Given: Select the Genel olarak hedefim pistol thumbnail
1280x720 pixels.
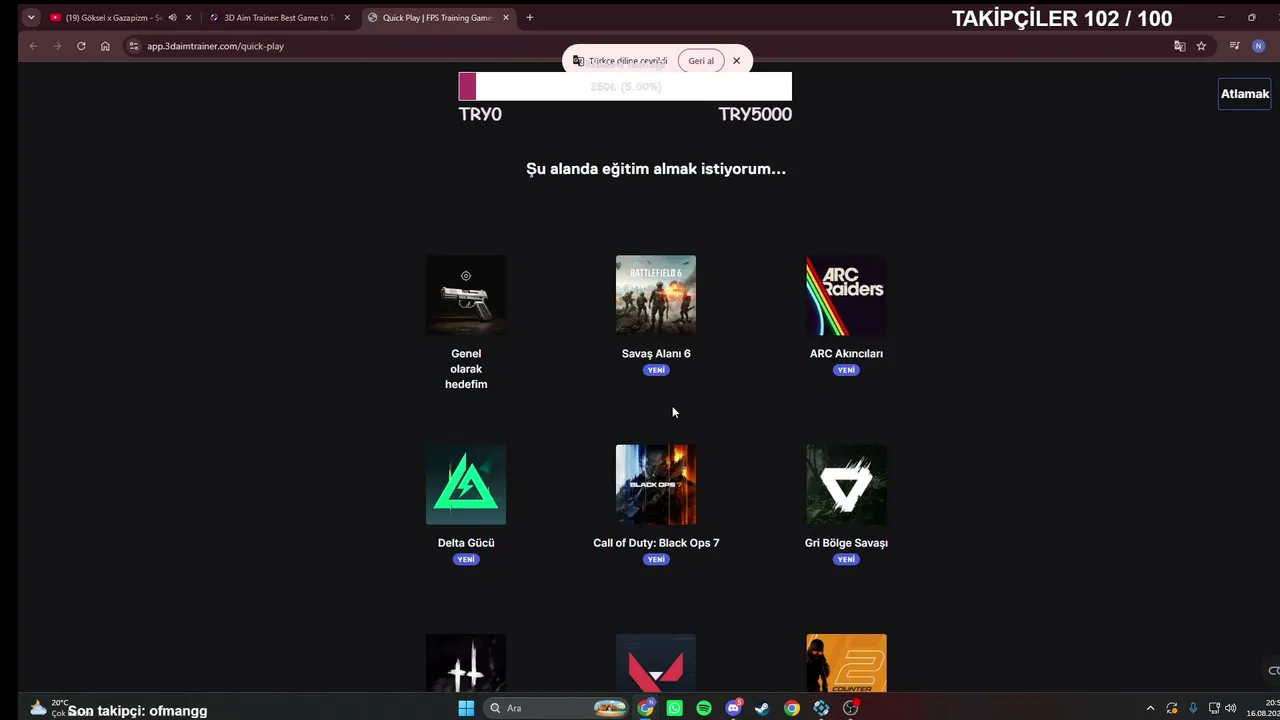Looking at the screenshot, I should point(466,295).
